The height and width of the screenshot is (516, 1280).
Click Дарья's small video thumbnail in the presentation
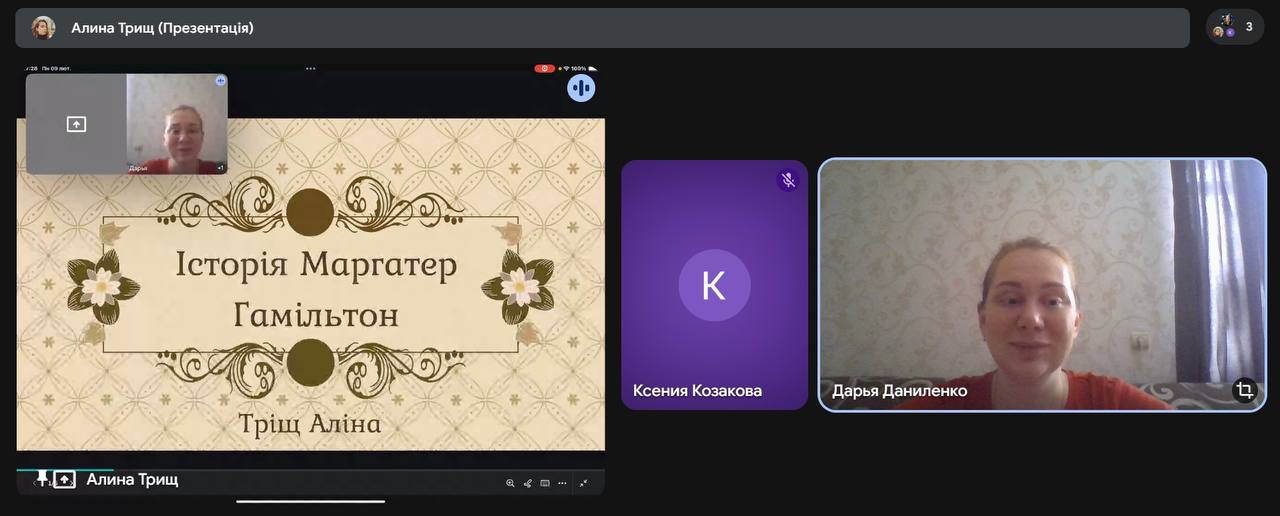click(177, 125)
